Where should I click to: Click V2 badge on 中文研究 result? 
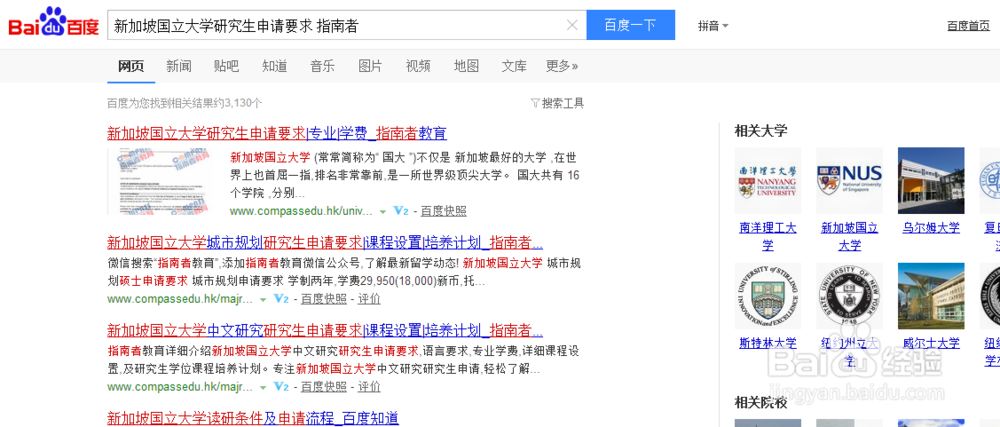click(x=281, y=386)
